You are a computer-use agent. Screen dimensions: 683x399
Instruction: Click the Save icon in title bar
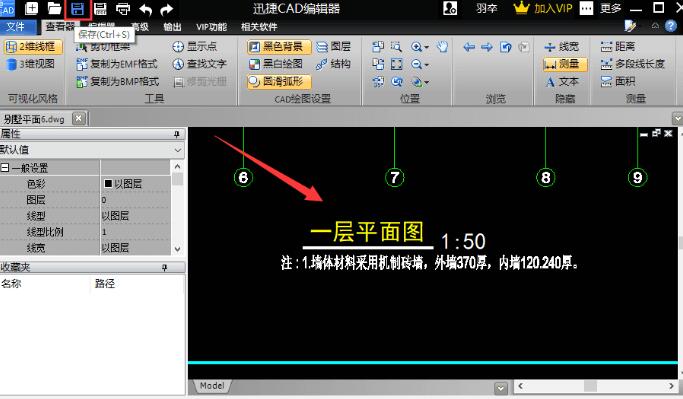tap(78, 9)
